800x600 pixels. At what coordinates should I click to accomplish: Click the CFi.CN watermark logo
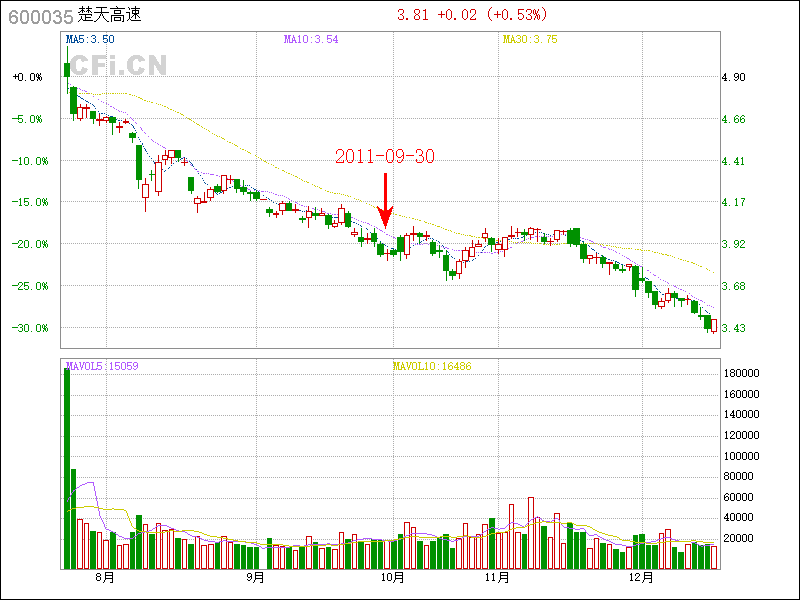[x=117, y=65]
